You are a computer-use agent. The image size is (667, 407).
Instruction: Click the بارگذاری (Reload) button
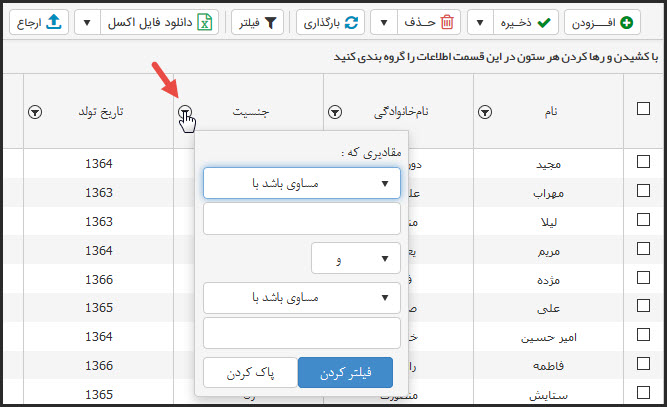tap(331, 22)
